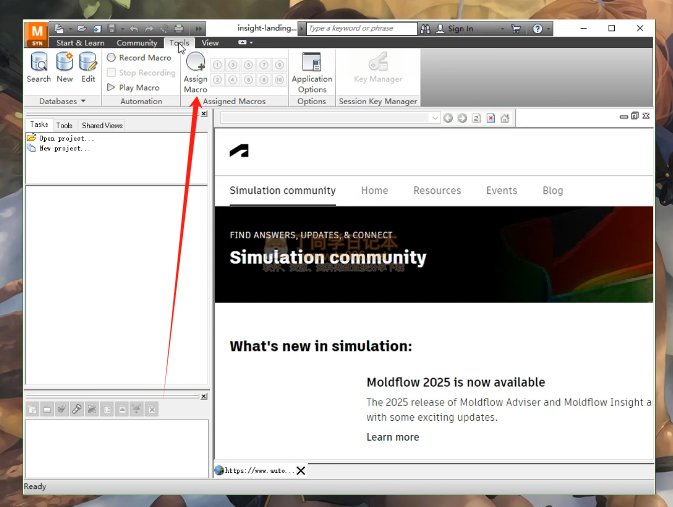The height and width of the screenshot is (507, 673).
Task: Switch to the View ribbon tab
Action: 210,43
